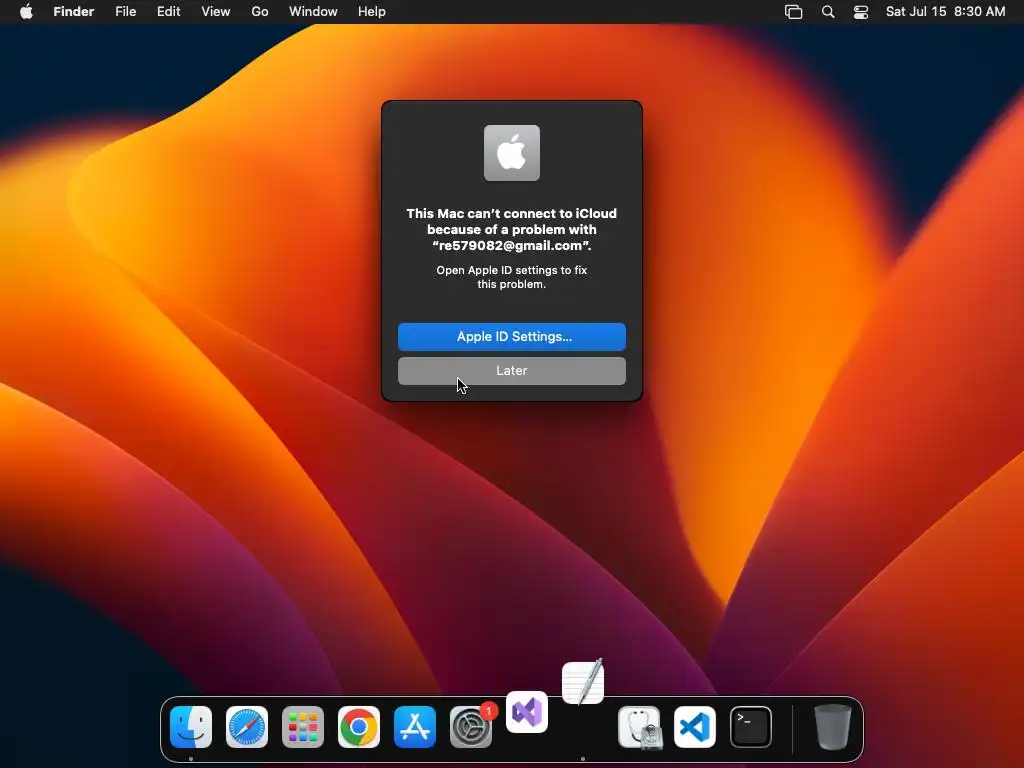Open the Help menu

coord(372,11)
